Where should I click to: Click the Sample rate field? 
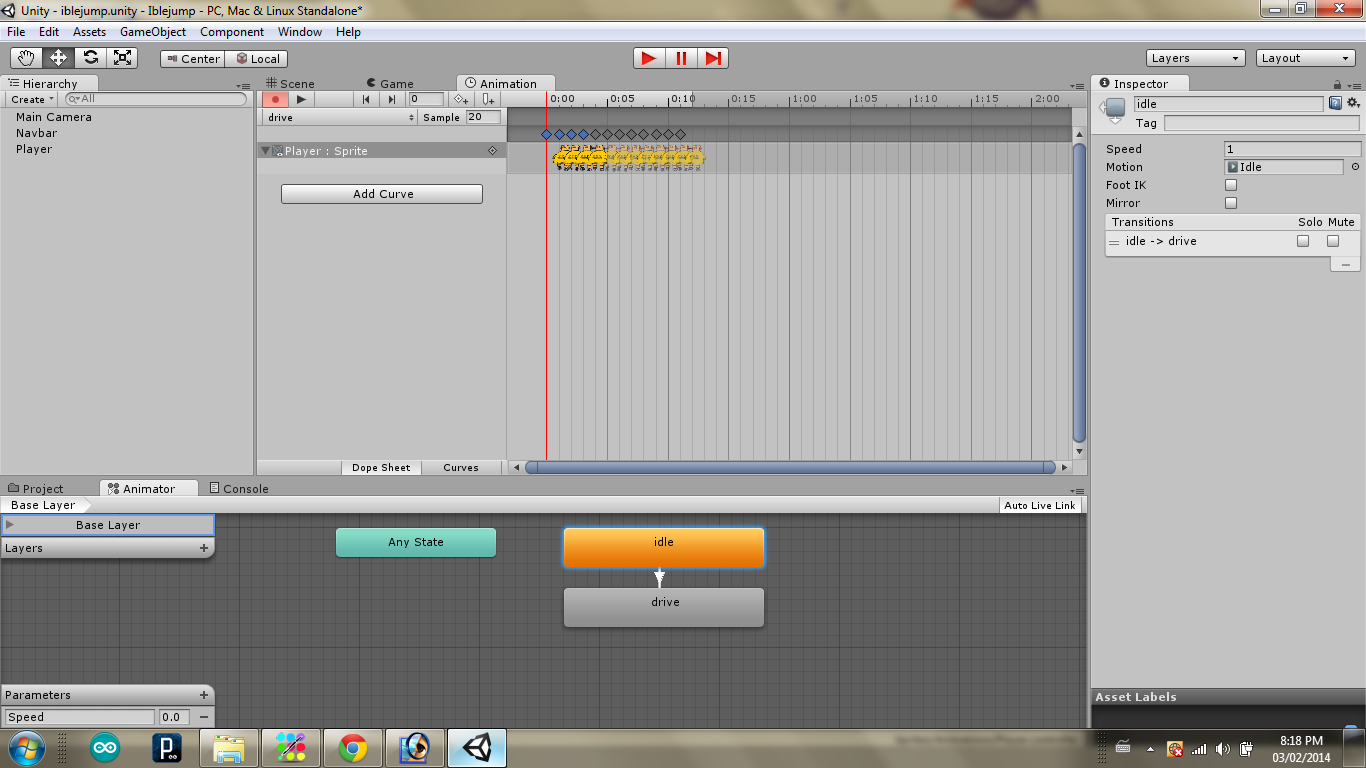pyautogui.click(x=484, y=117)
